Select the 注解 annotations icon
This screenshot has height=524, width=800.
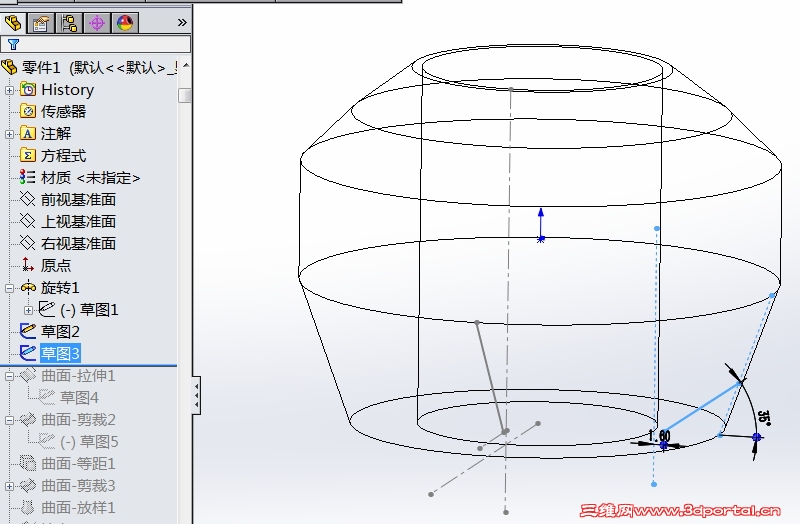[28, 134]
